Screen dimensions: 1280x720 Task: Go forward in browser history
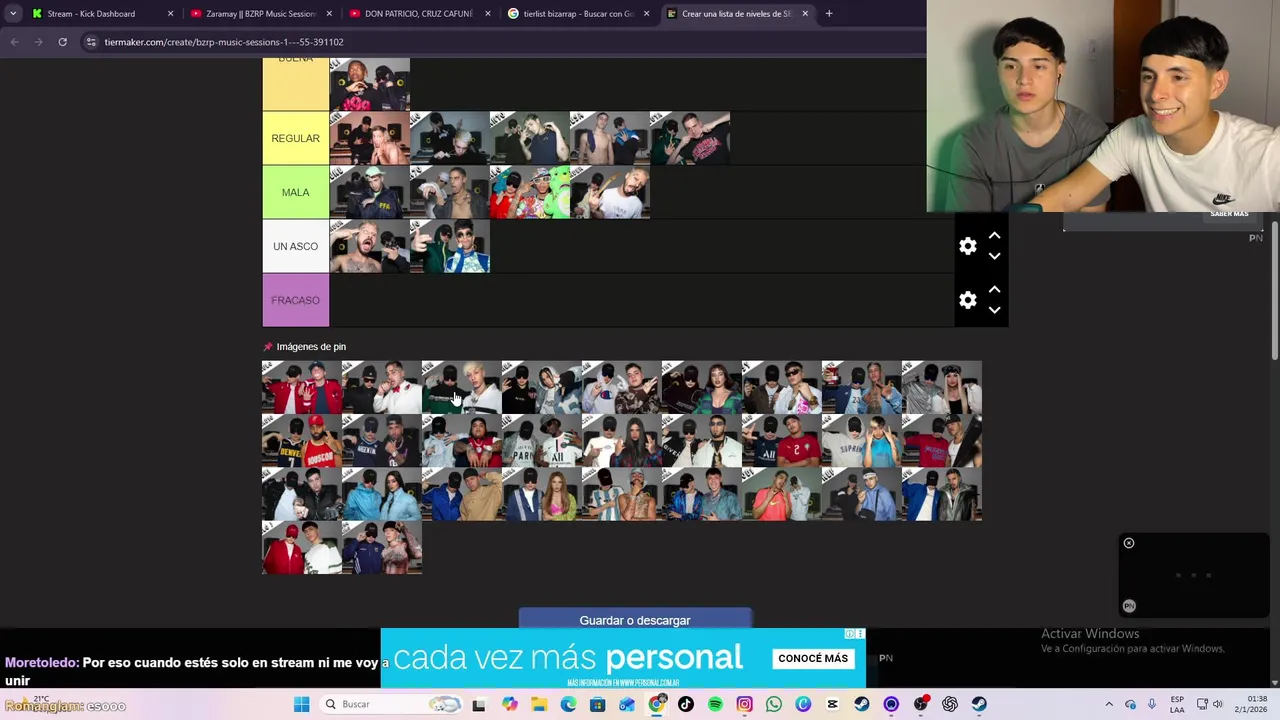38,42
